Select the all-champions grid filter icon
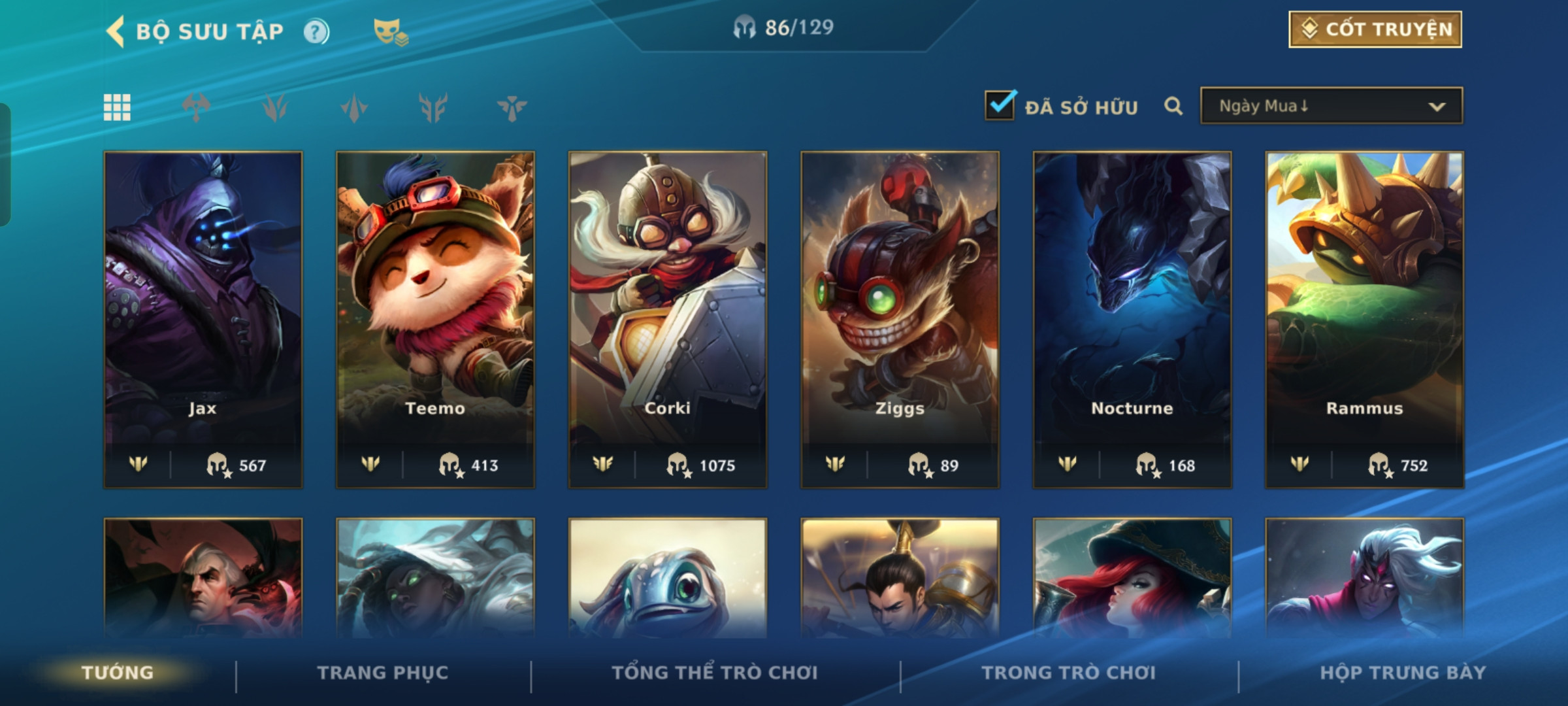The width and height of the screenshot is (1568, 706). click(117, 107)
